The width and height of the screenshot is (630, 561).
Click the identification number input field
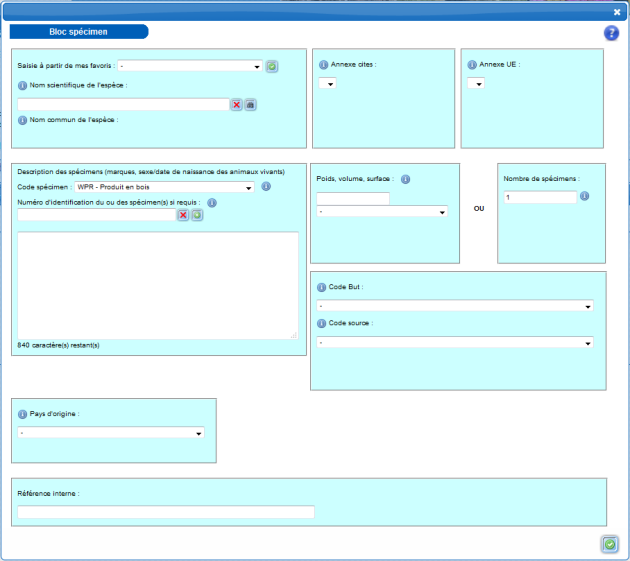click(97, 215)
